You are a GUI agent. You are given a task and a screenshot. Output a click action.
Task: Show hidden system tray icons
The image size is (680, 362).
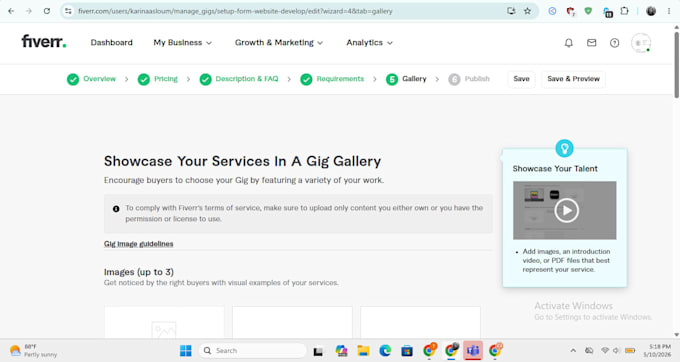click(573, 350)
